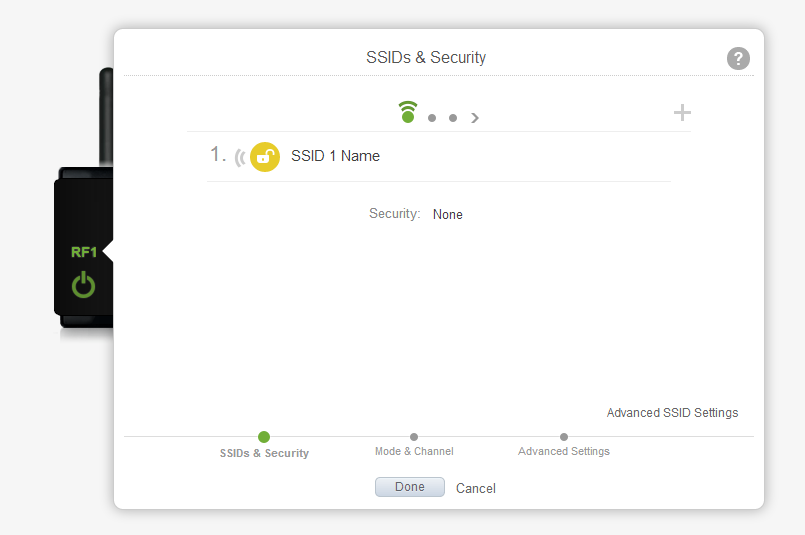Click the green SSIDs & Security step dot

[264, 437]
